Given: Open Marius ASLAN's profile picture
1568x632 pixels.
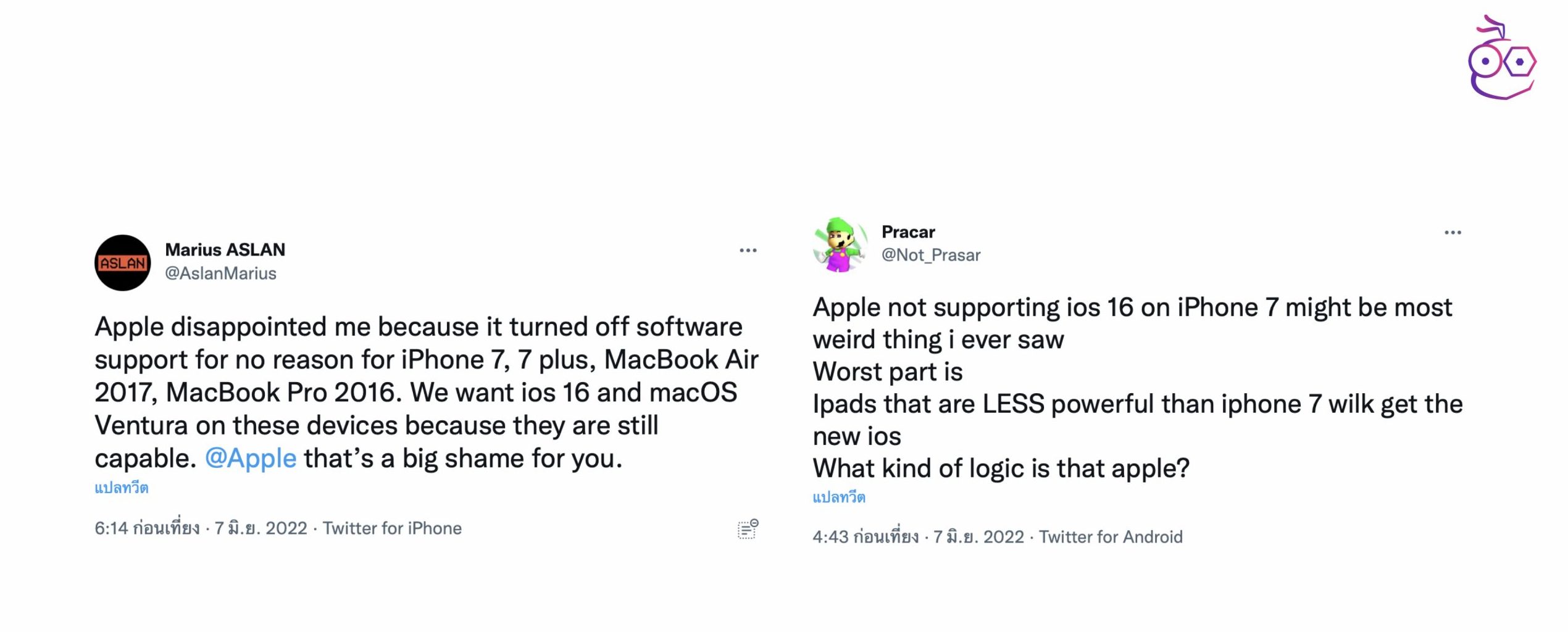Looking at the screenshot, I should tap(122, 263).
